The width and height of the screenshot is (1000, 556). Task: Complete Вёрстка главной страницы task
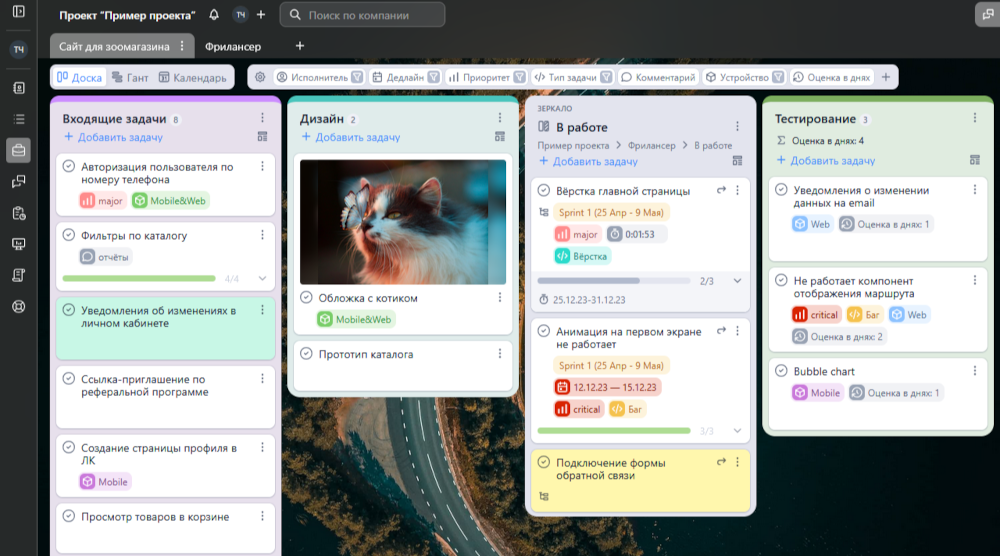[x=543, y=190]
